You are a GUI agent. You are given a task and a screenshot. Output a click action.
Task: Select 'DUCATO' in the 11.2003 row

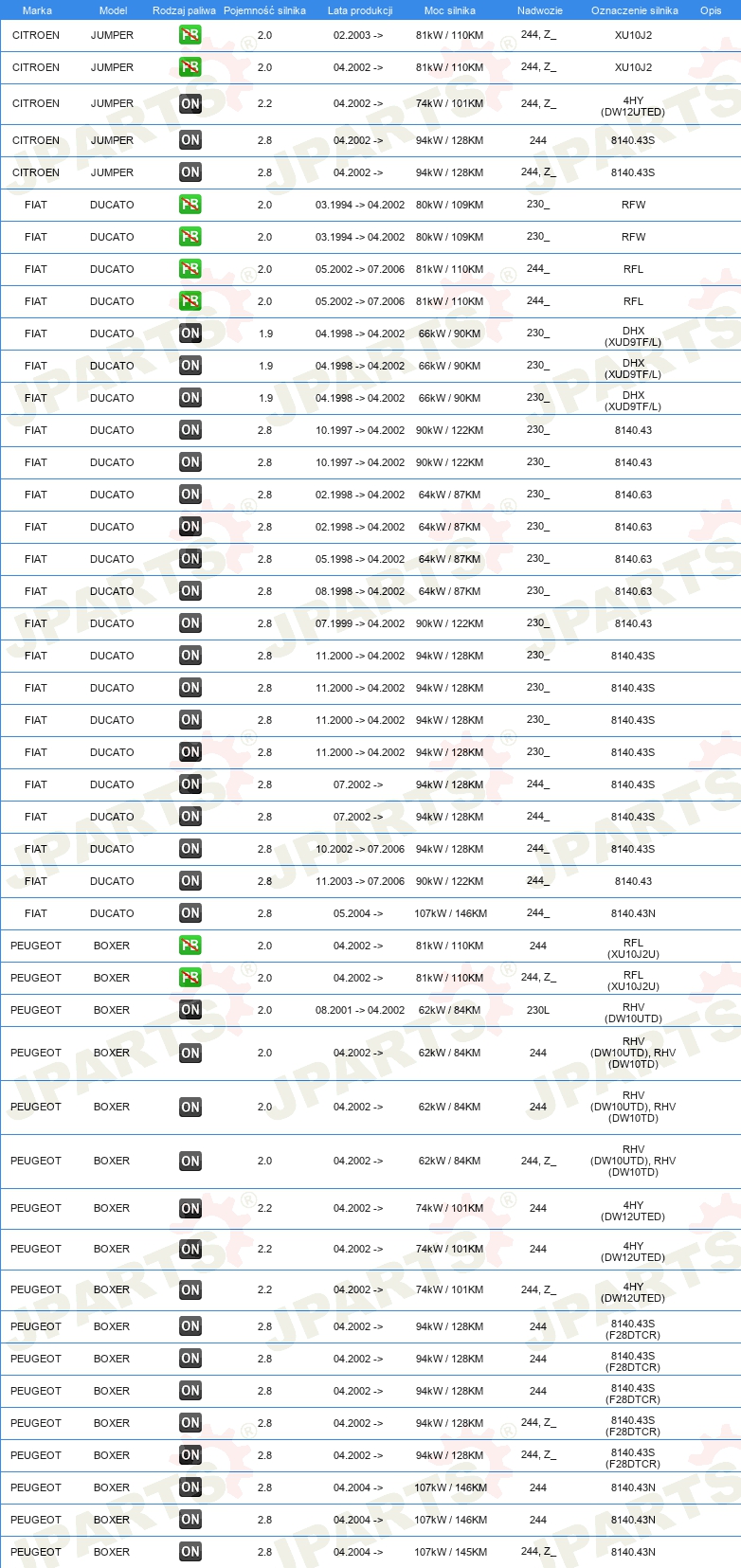coord(112,881)
